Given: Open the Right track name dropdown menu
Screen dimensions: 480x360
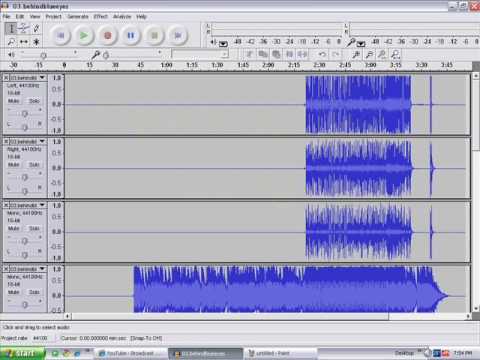Looking at the screenshot, I should point(27,141).
